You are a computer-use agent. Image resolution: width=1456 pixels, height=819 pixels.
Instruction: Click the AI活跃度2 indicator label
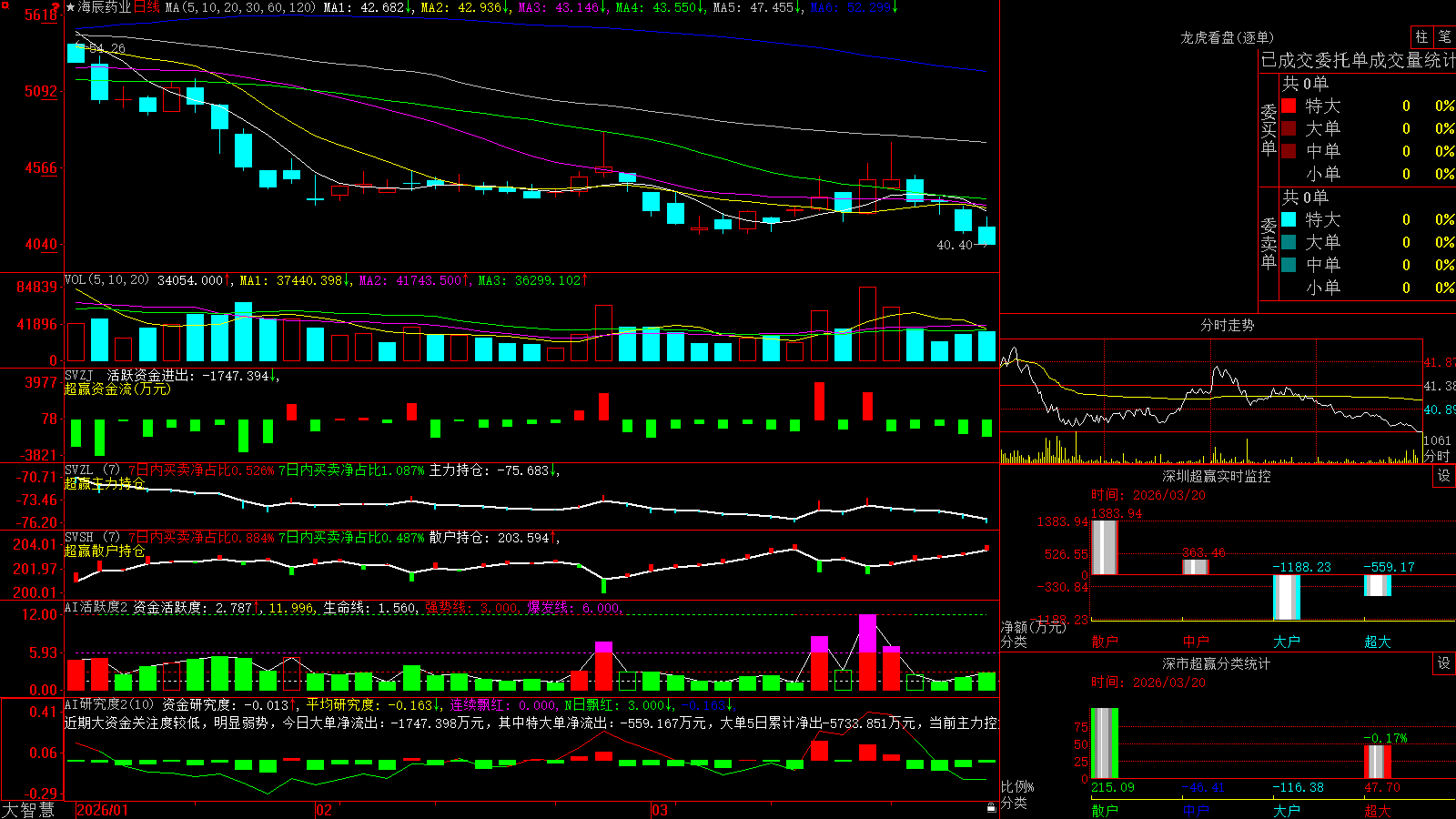96,607
